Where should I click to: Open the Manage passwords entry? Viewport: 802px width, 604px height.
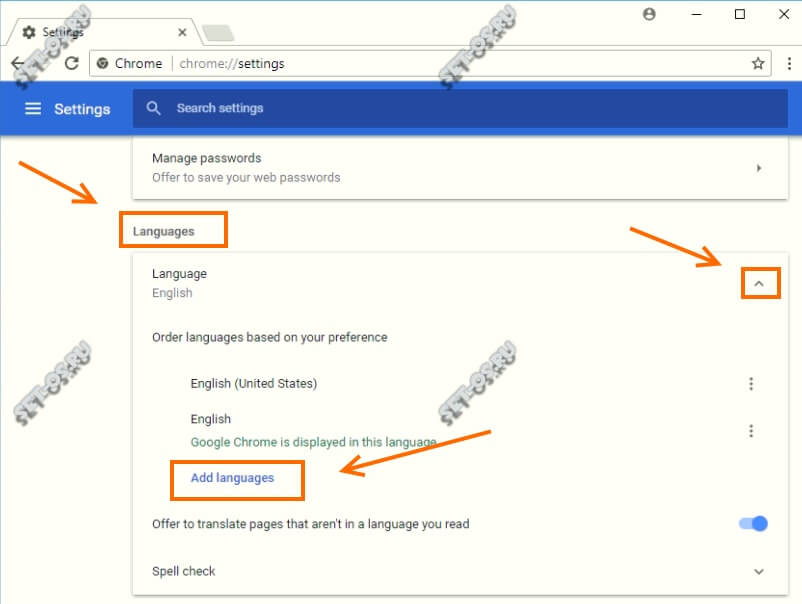(x=460, y=168)
